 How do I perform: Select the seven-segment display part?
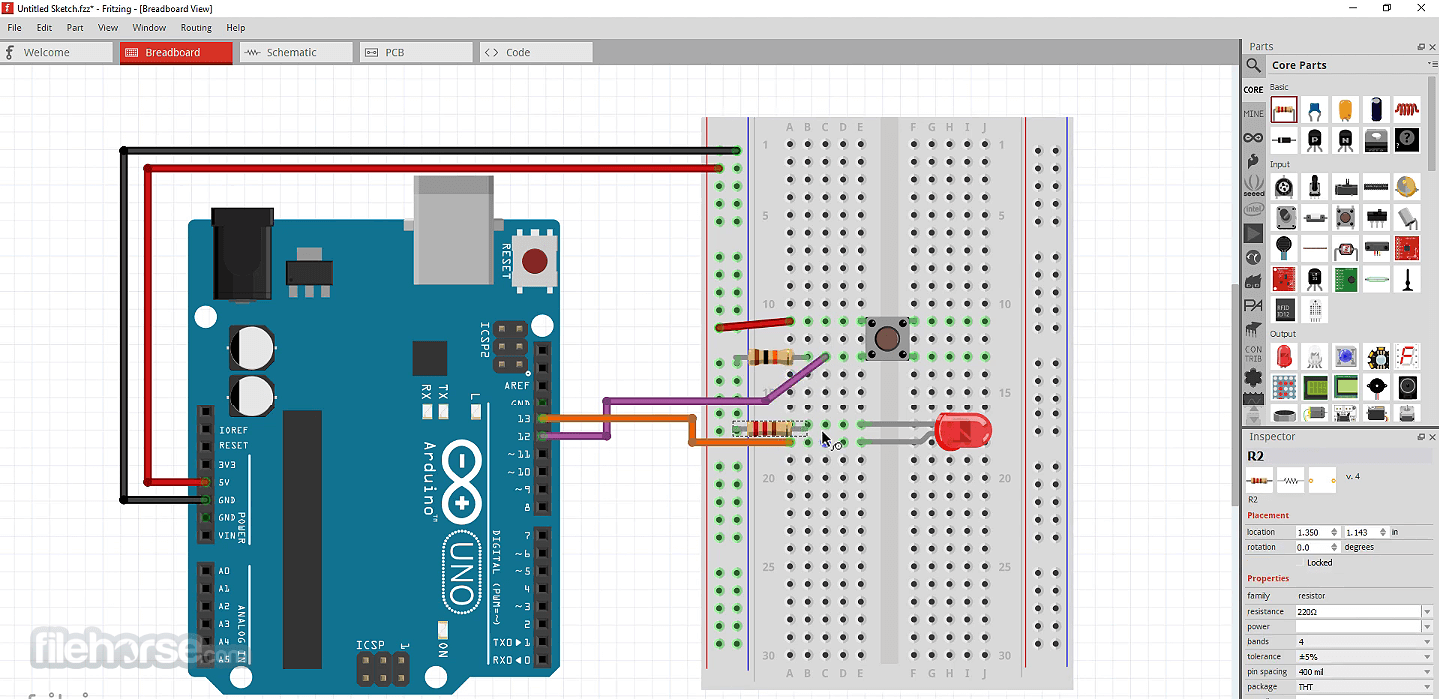pos(1407,357)
